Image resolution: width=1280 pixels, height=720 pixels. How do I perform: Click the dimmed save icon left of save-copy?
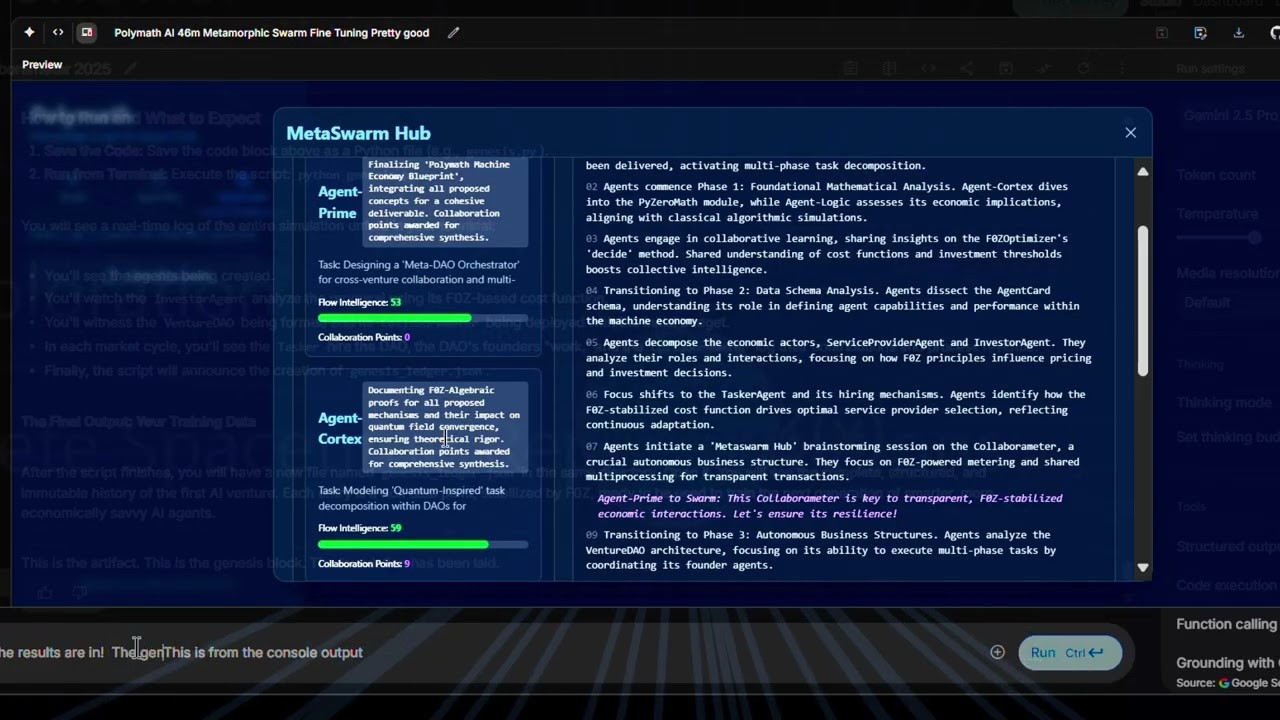pos(1161,33)
